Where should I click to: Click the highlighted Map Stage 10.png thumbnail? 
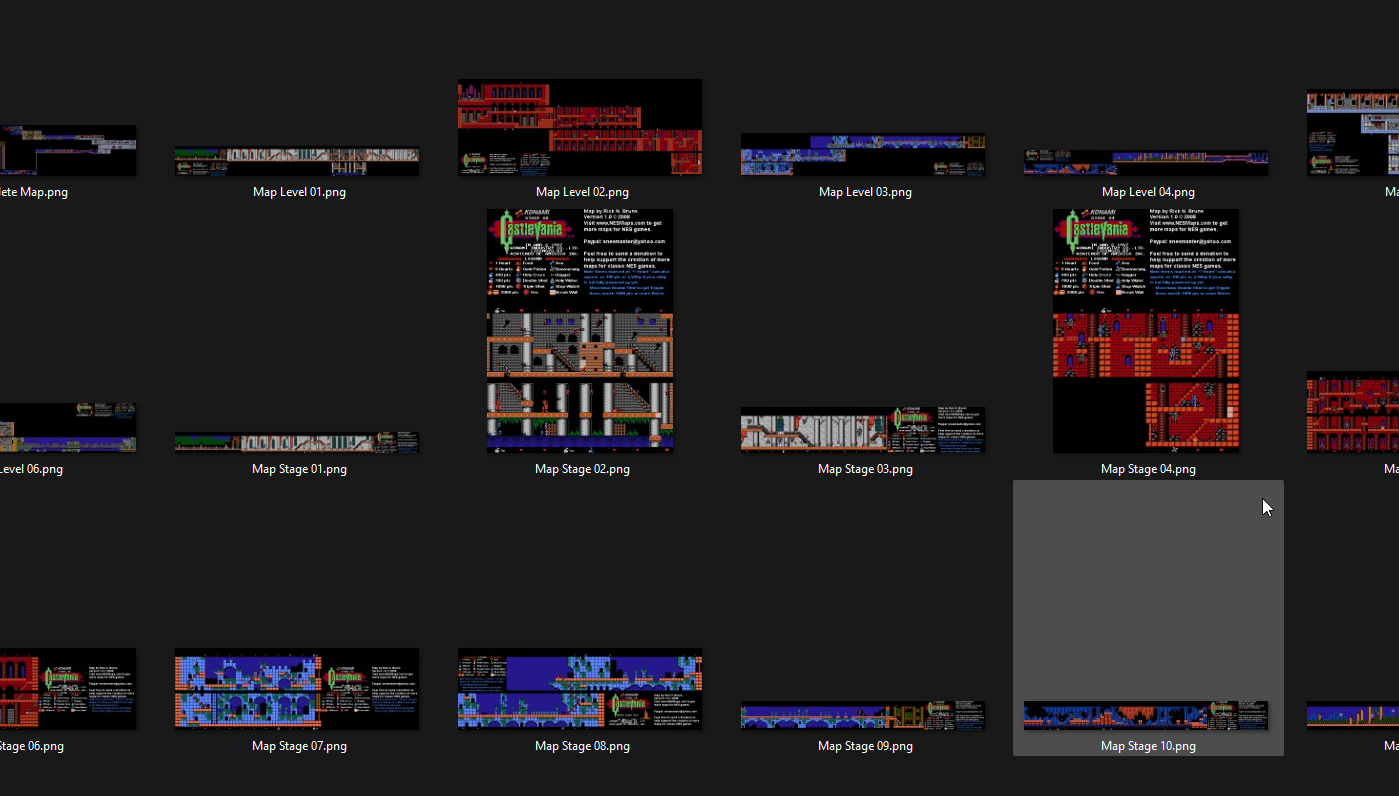(1146, 715)
